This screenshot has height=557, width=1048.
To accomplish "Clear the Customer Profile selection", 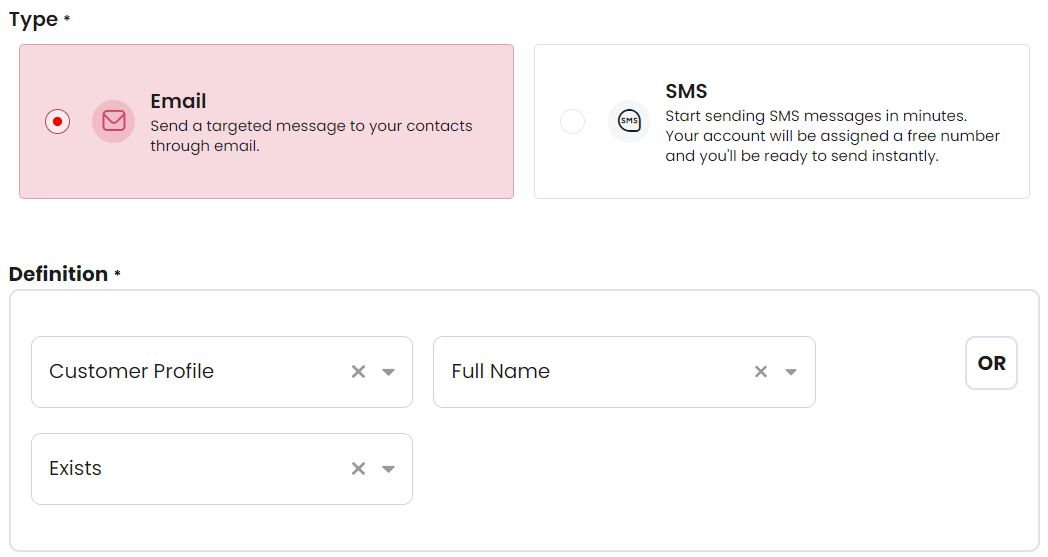I will point(358,372).
